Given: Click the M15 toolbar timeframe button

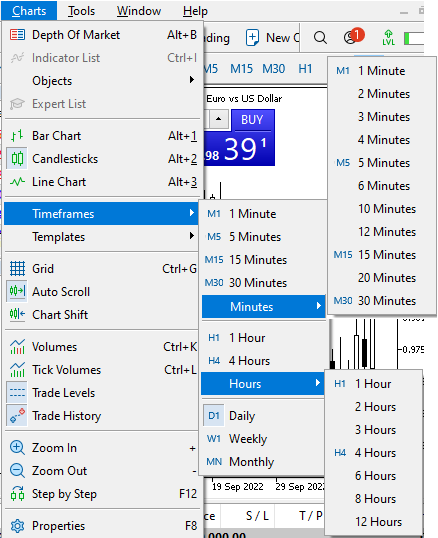Looking at the screenshot, I should (241, 69).
